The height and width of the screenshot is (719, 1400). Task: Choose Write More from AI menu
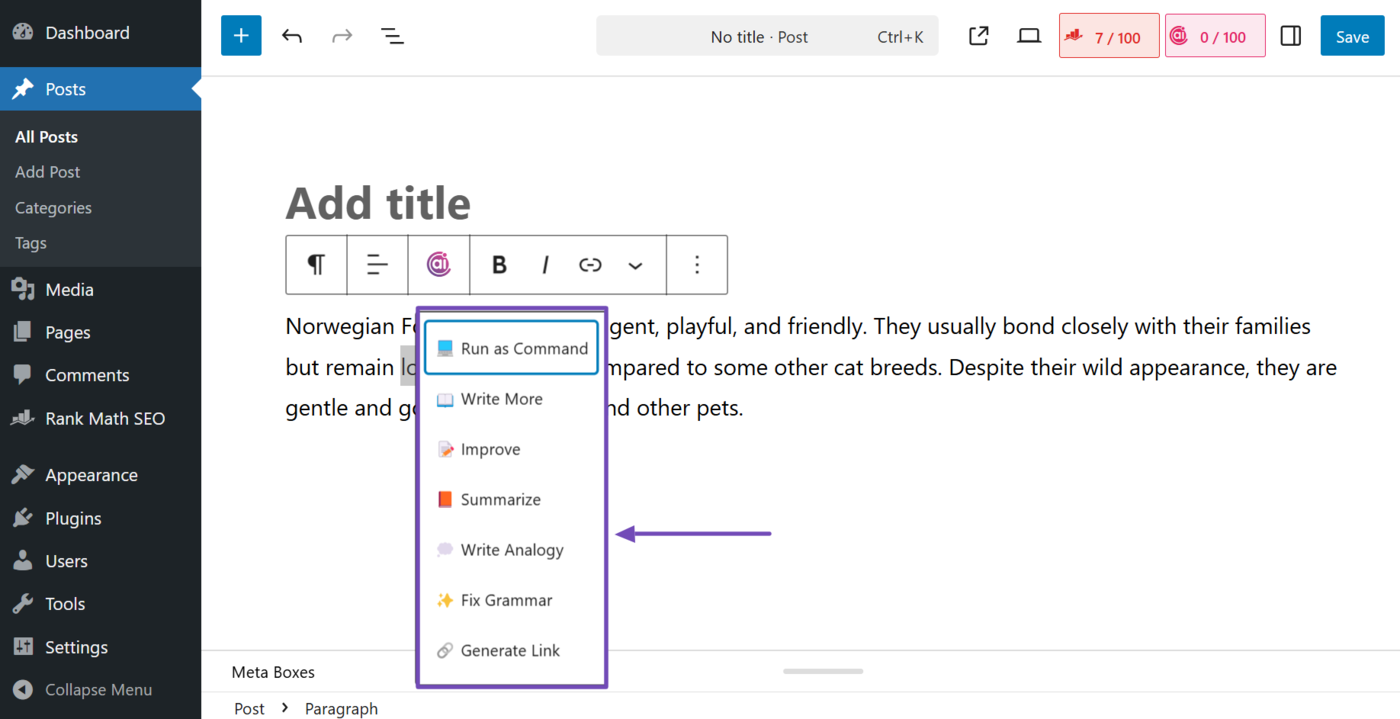[x=511, y=399]
